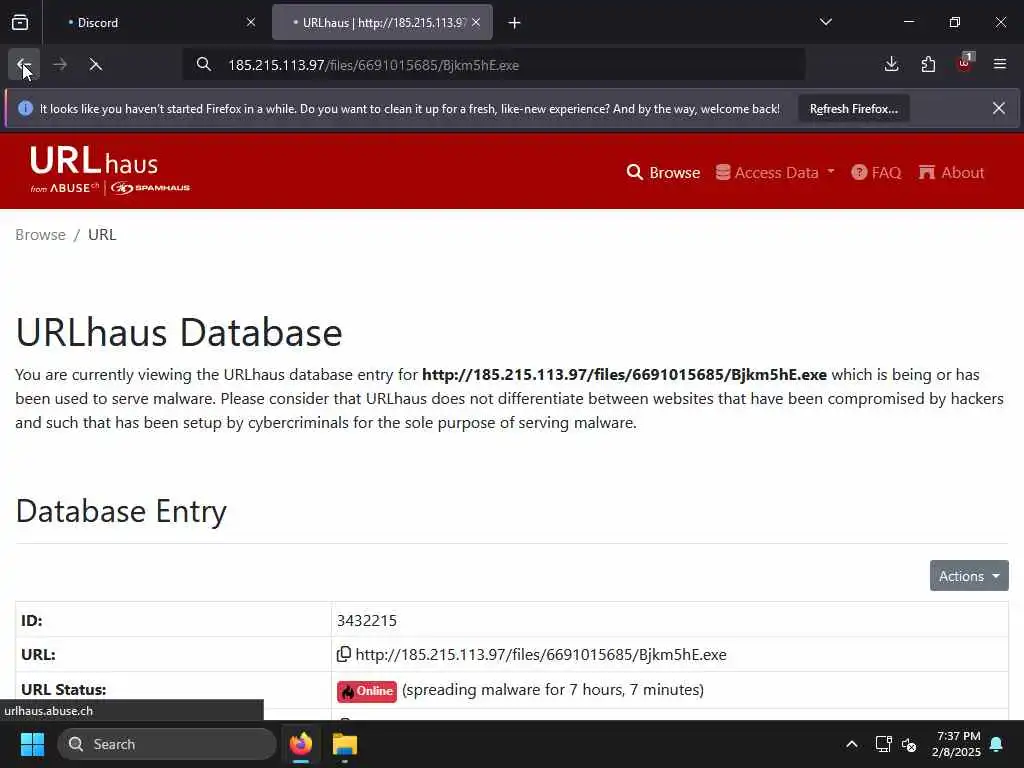Click the forward navigation arrow
This screenshot has height=768, width=1024.
tap(60, 64)
